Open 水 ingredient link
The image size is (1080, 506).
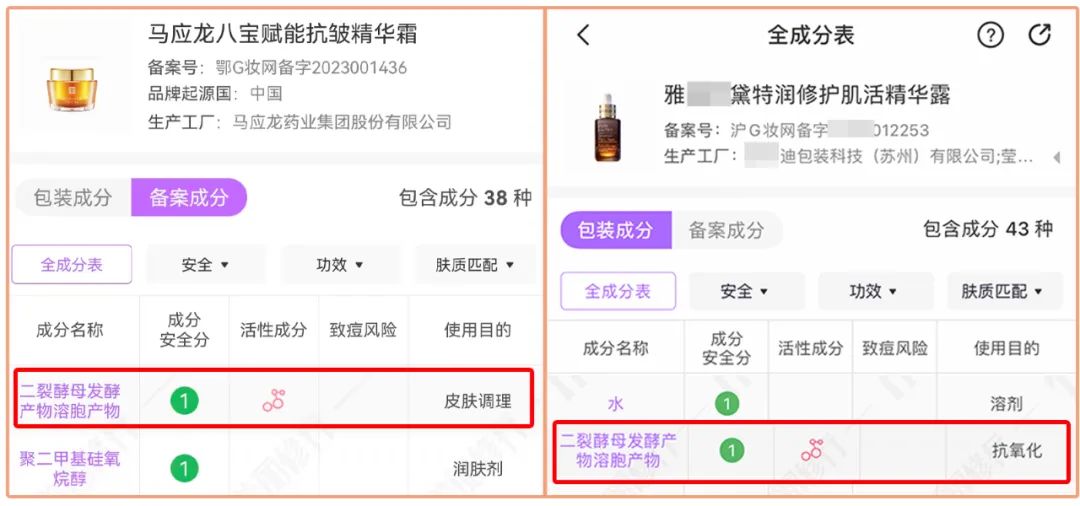[x=615, y=403]
